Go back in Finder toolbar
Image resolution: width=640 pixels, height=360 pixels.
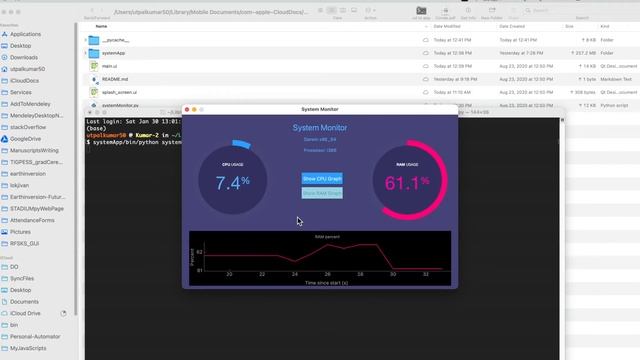[92, 11]
